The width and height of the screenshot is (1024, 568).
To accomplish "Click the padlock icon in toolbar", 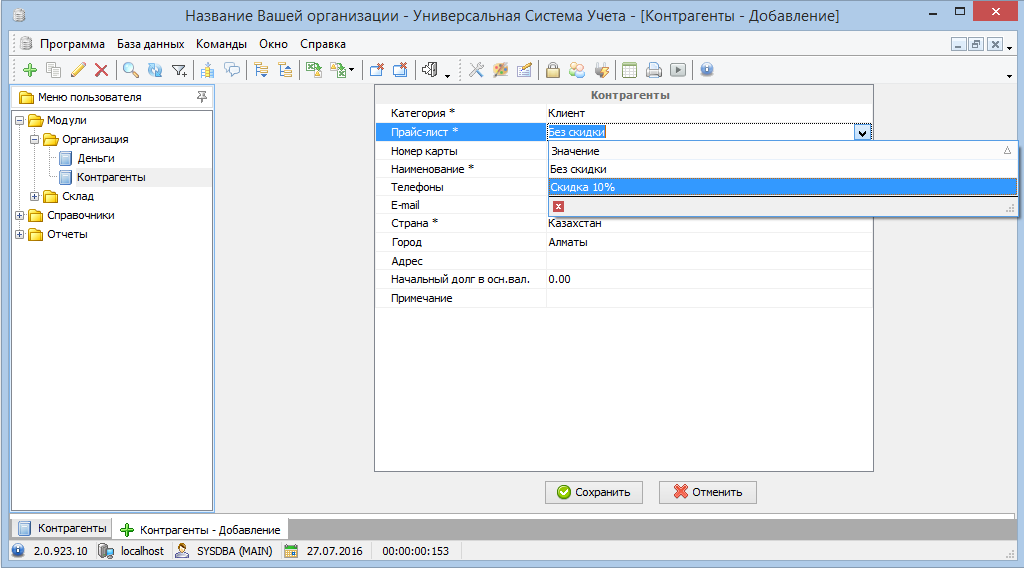I will 552,70.
